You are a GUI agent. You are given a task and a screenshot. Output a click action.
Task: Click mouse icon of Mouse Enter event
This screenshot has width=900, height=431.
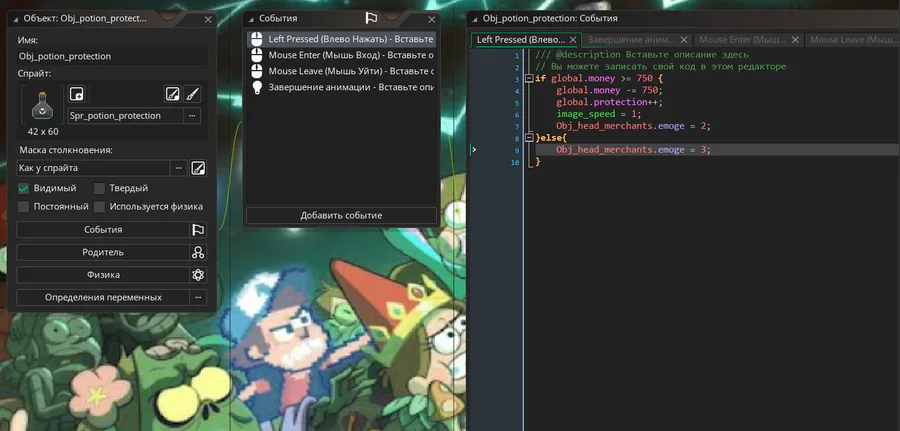[257, 56]
